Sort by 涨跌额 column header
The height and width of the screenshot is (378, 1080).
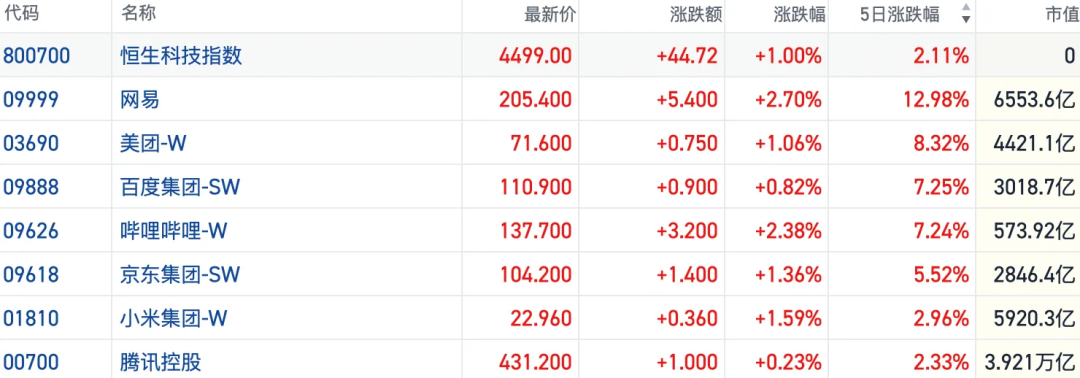(x=696, y=14)
